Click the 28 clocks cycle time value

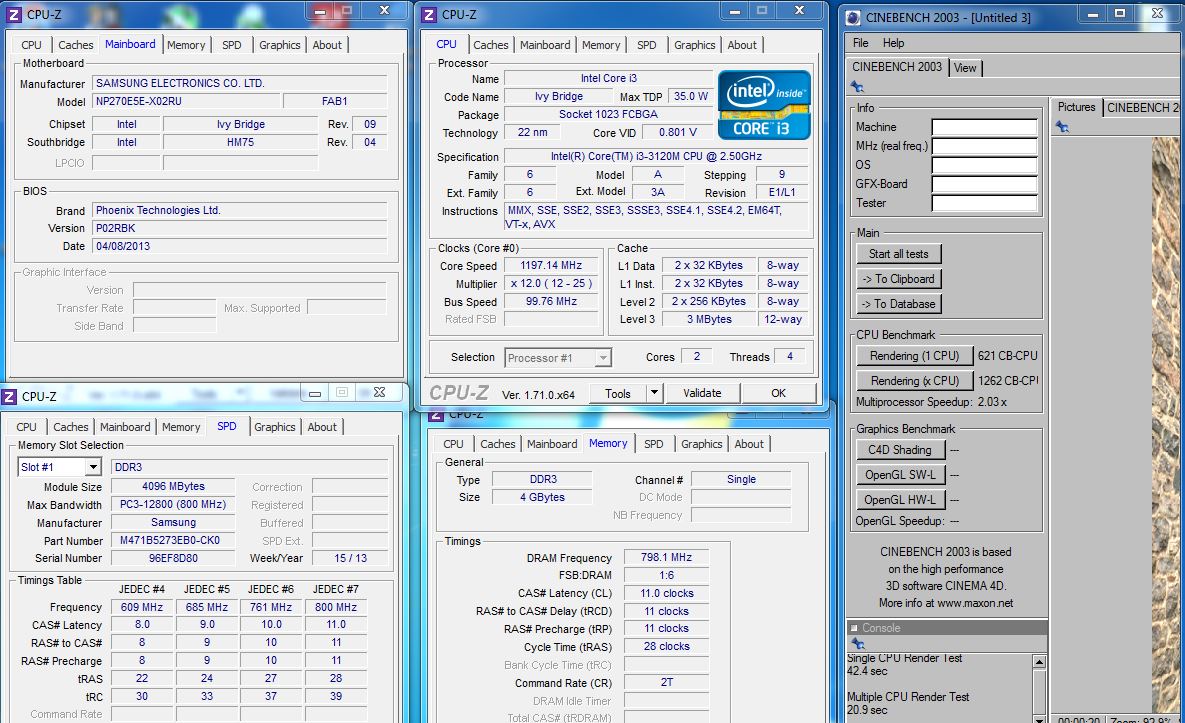click(666, 647)
